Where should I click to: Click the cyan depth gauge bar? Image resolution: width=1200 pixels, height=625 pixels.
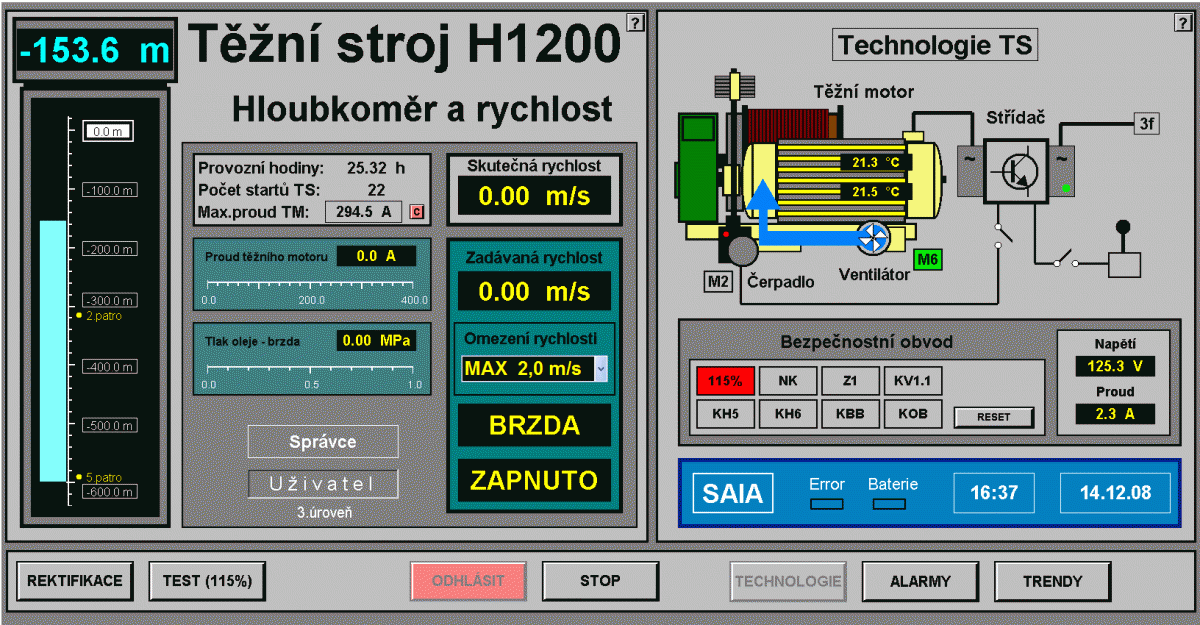tap(52, 350)
